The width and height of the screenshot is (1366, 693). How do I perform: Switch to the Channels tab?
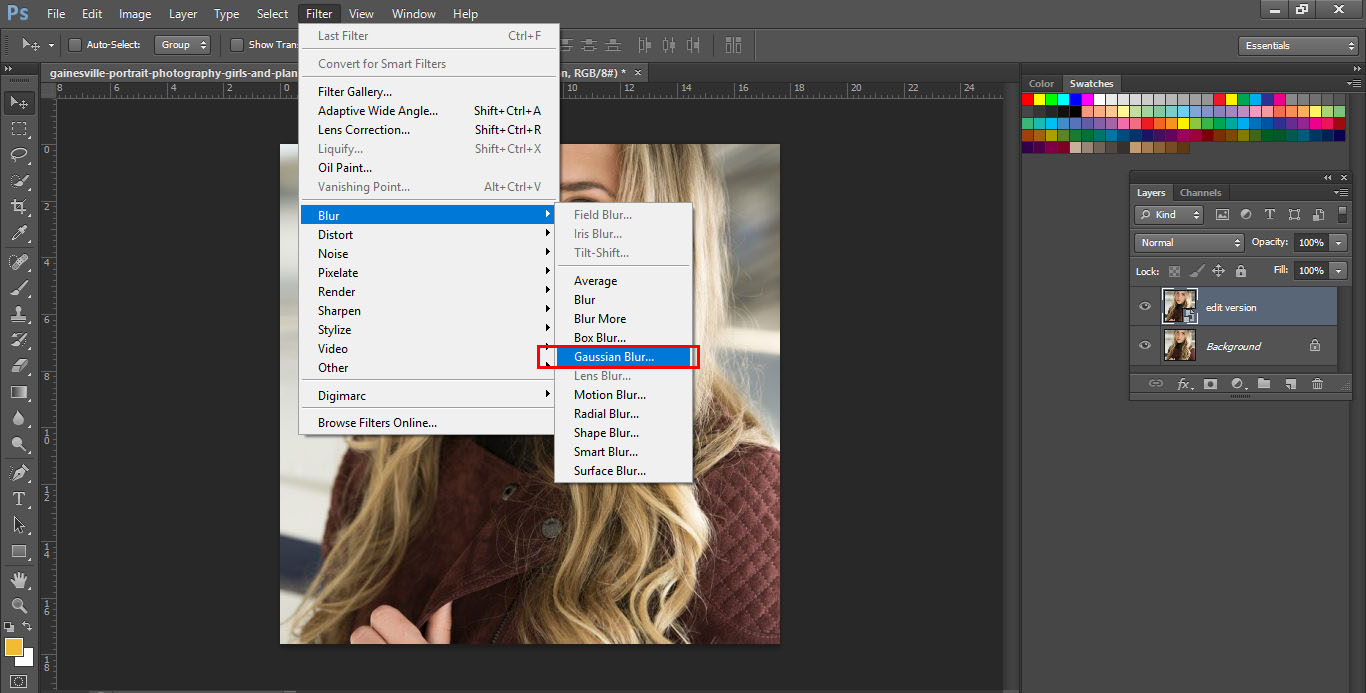tap(1200, 192)
